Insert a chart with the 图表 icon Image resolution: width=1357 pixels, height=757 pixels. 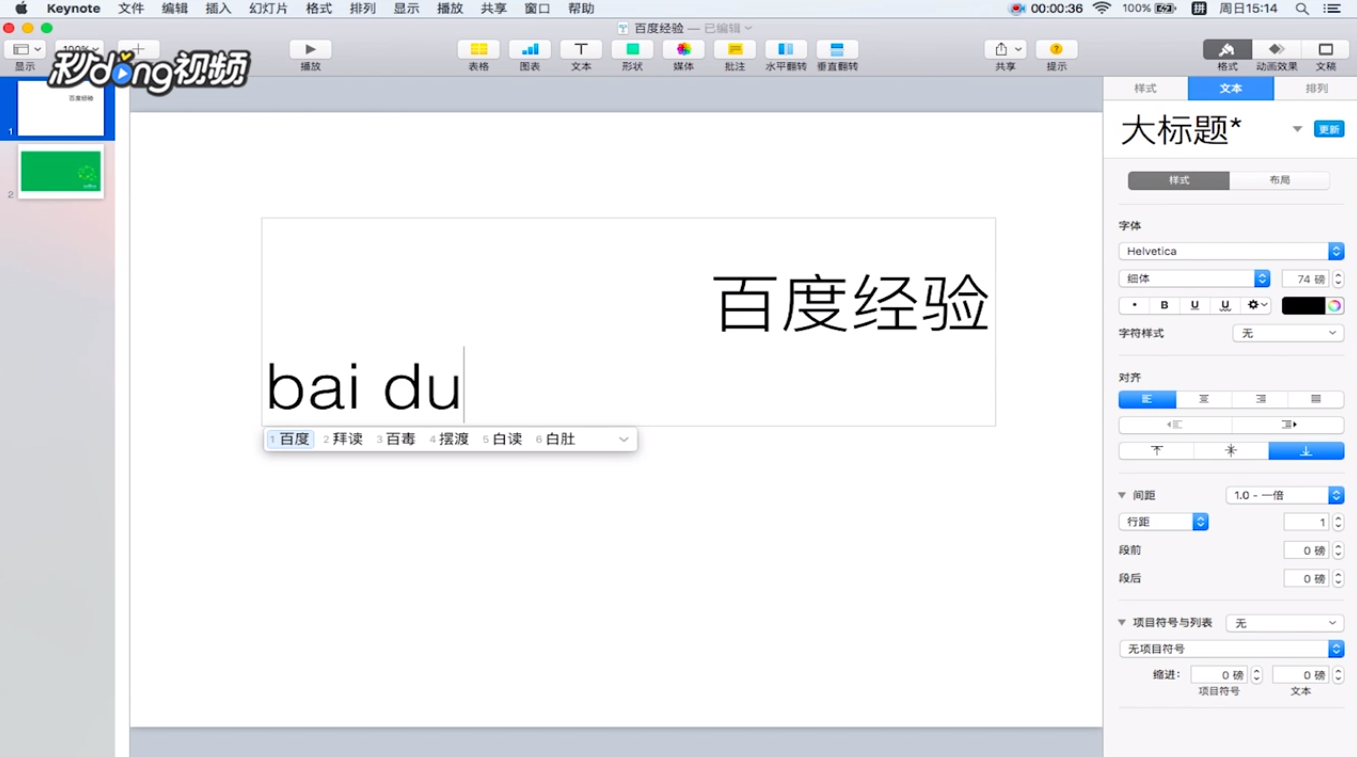click(x=530, y=49)
